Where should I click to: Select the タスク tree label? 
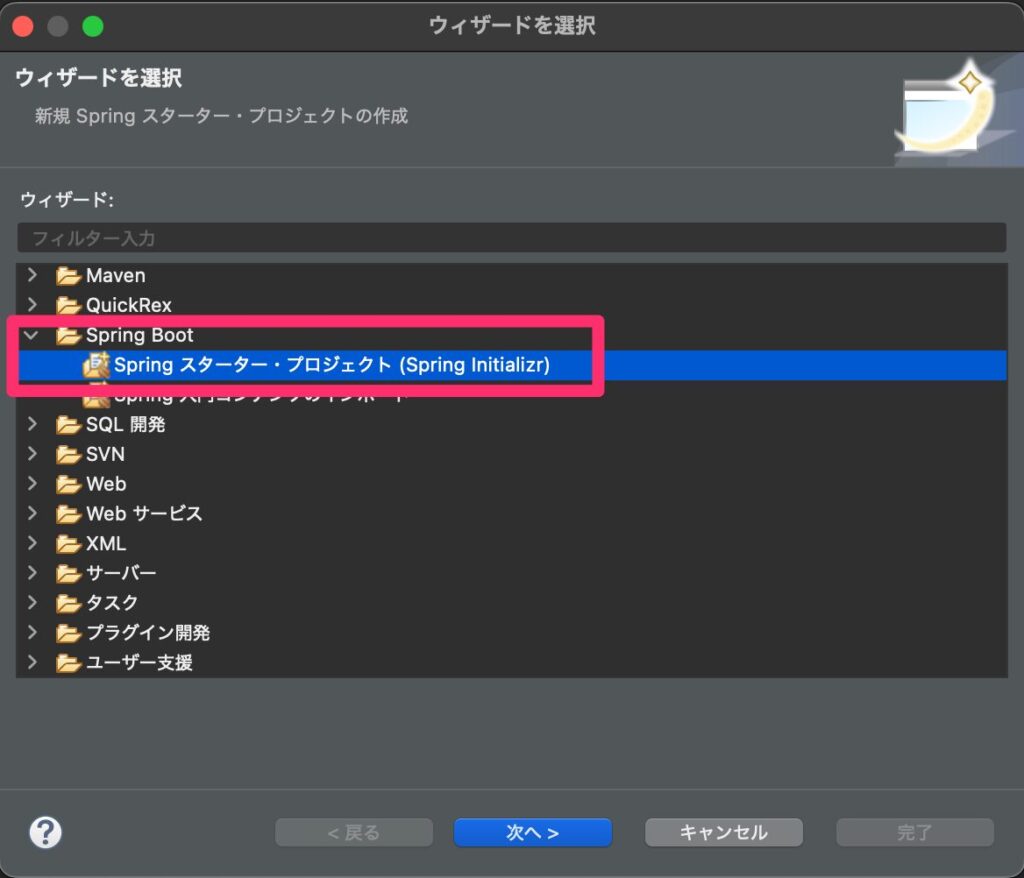point(112,603)
